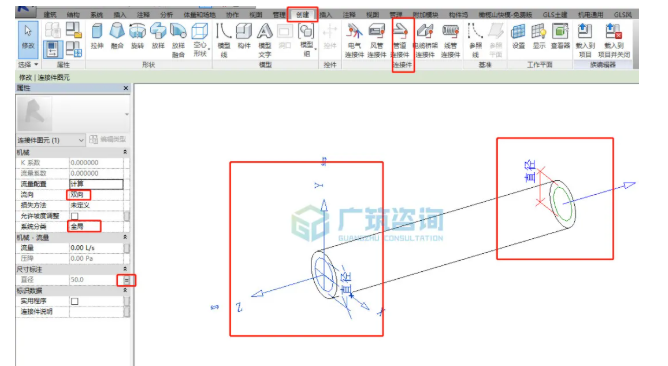The image size is (668, 366).
Task: Switch to the 系统 ribbon tab
Action: click(96, 14)
